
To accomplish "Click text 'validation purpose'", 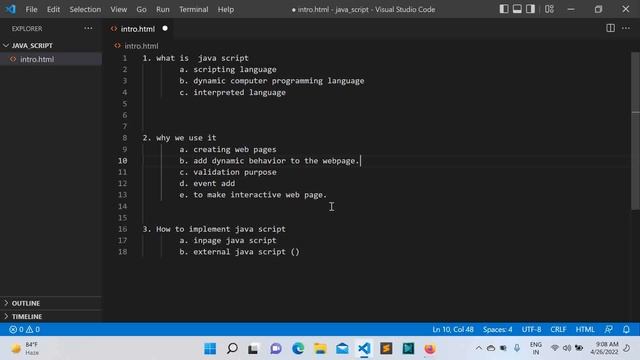I will pos(235,172).
